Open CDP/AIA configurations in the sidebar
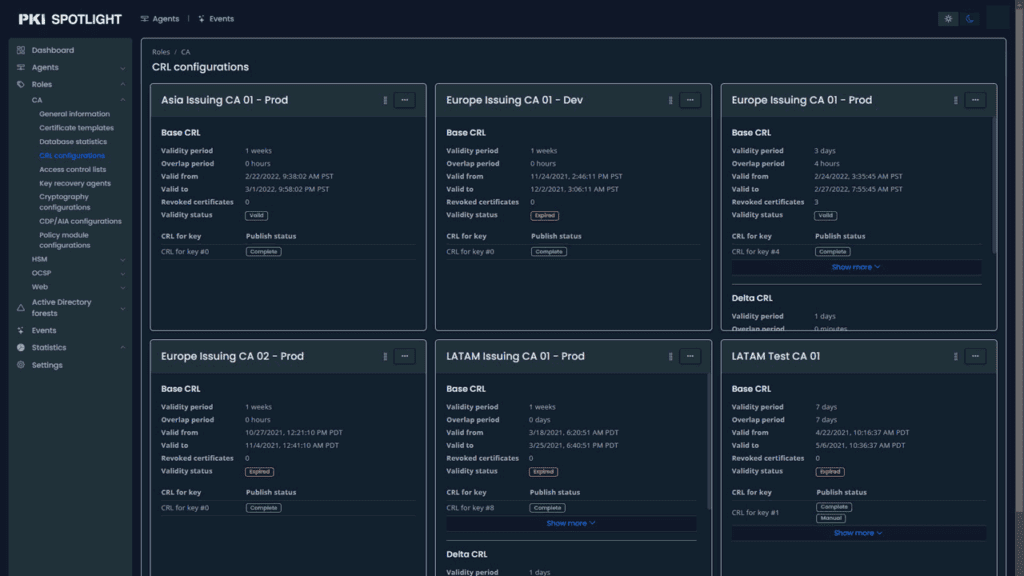 (80, 221)
